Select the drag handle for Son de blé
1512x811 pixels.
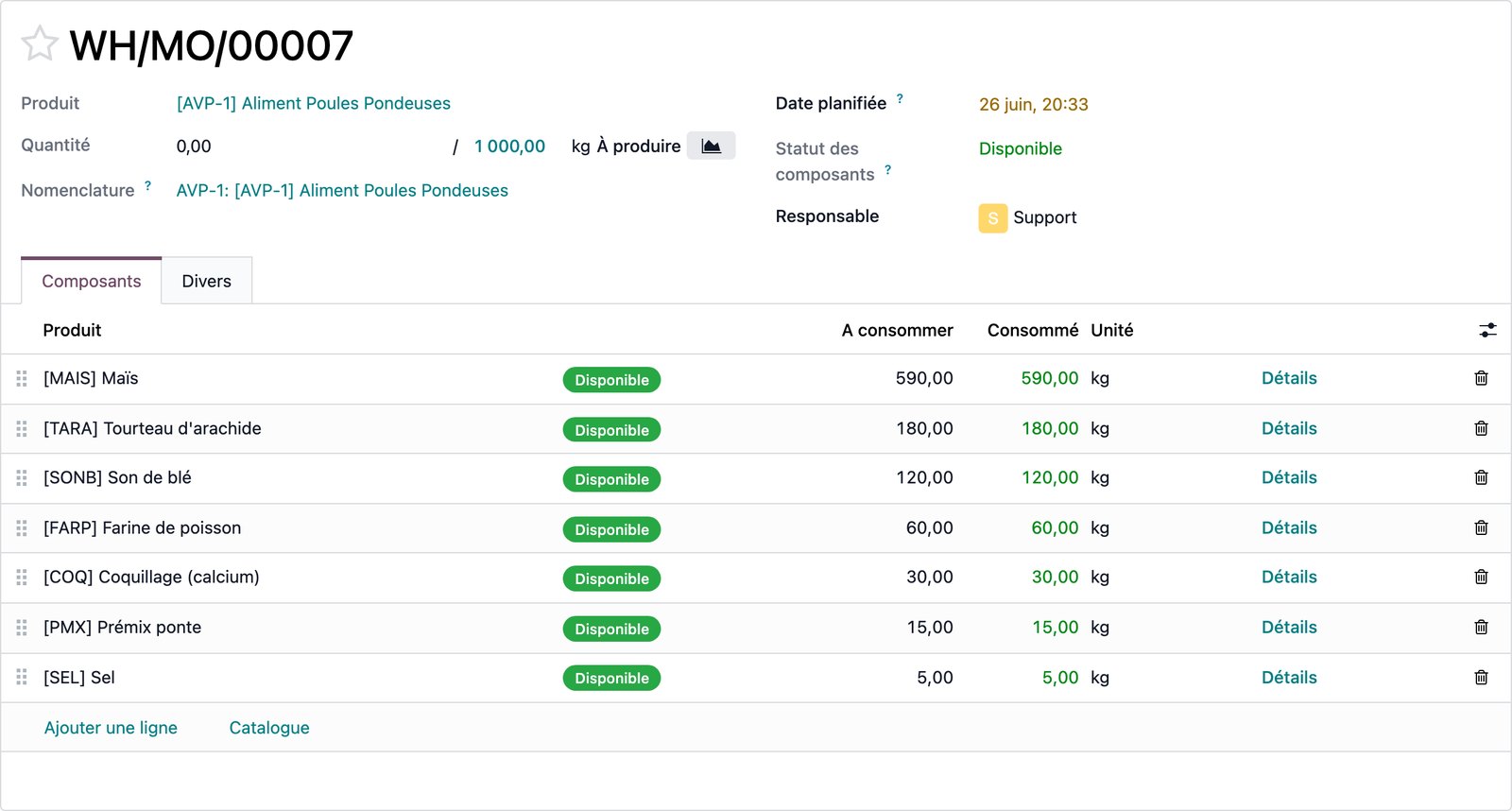22,477
